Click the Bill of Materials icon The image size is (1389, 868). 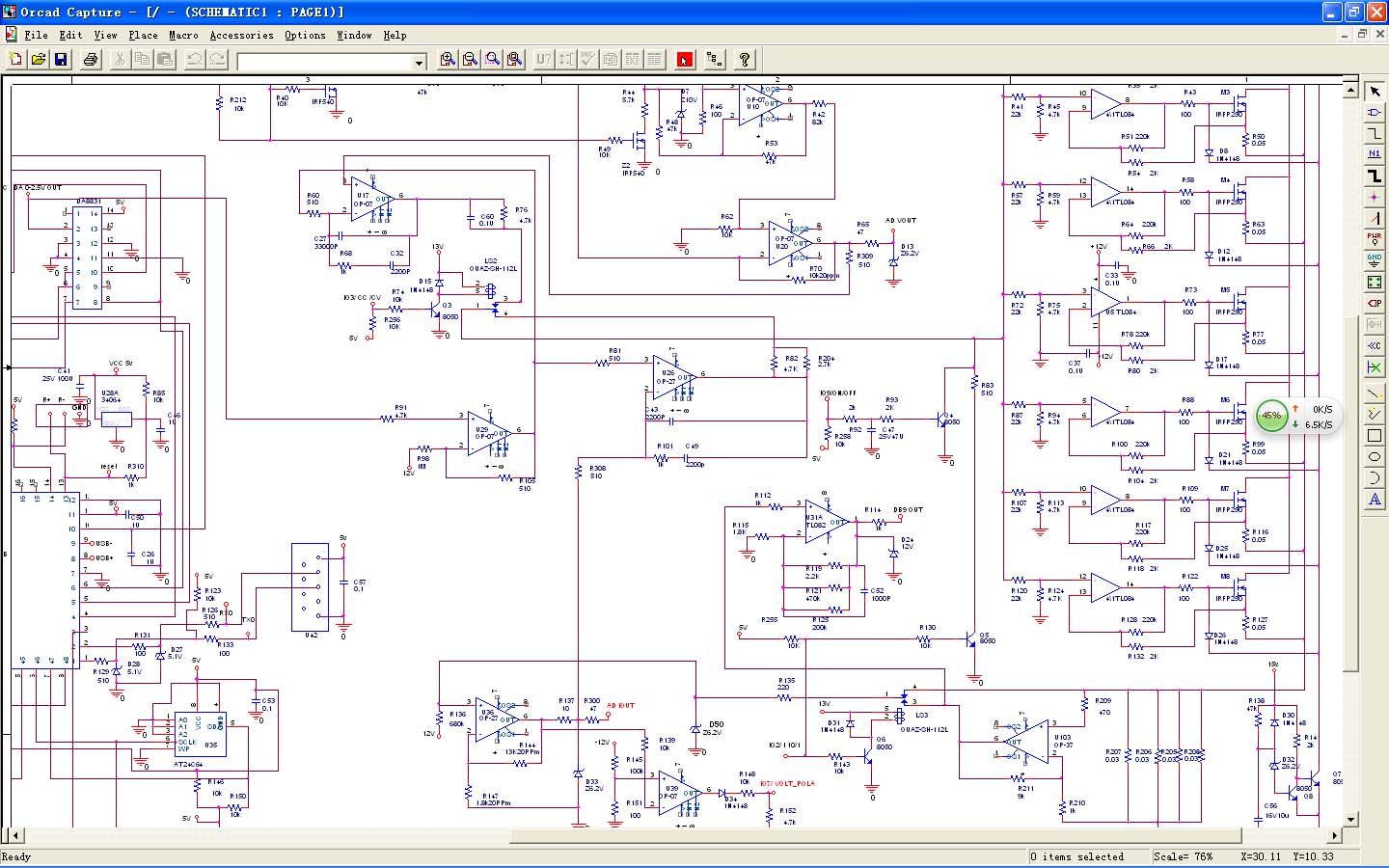[655, 60]
